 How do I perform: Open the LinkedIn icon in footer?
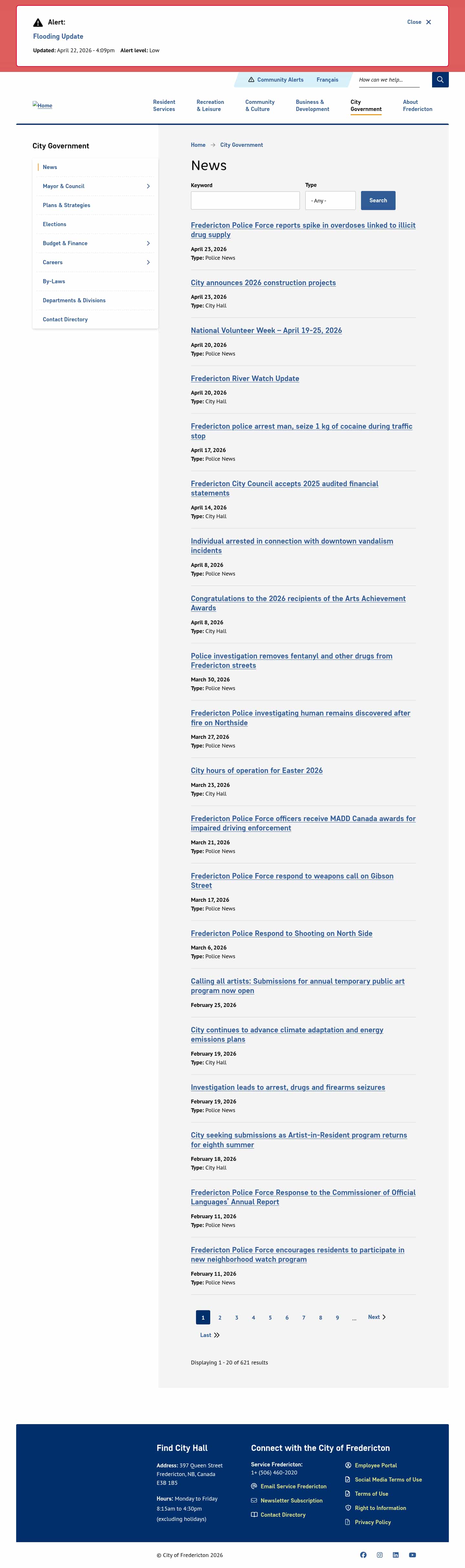pos(396,1554)
